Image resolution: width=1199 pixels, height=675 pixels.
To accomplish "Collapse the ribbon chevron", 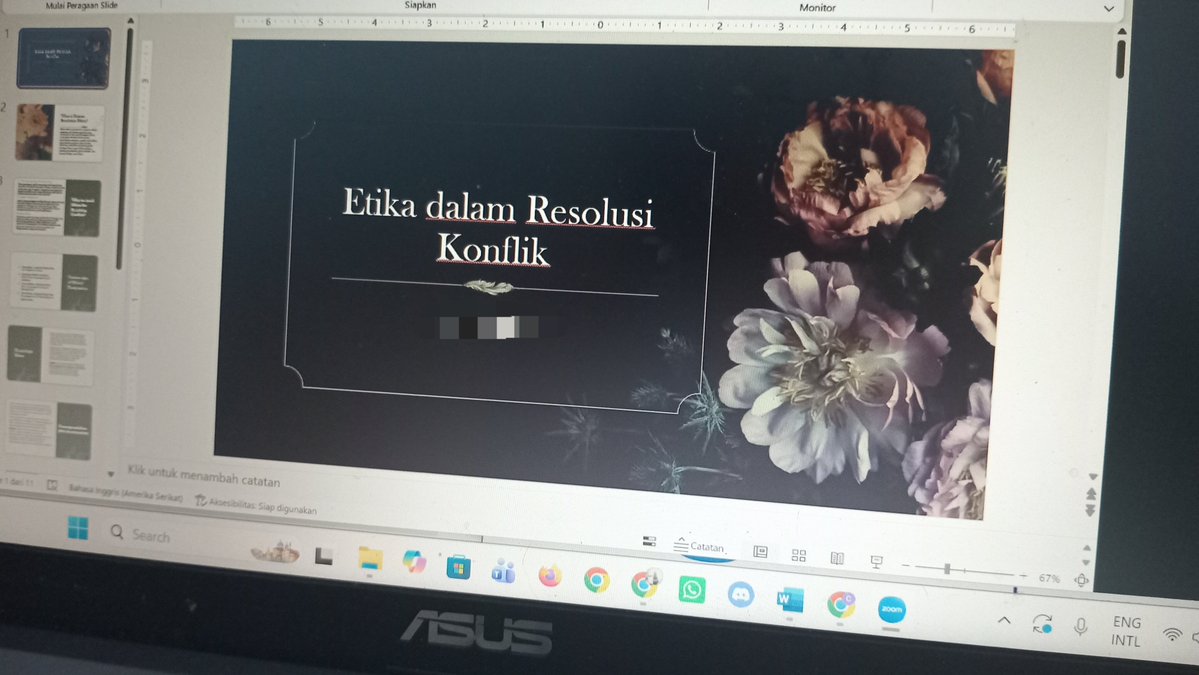I will pos(1109,8).
